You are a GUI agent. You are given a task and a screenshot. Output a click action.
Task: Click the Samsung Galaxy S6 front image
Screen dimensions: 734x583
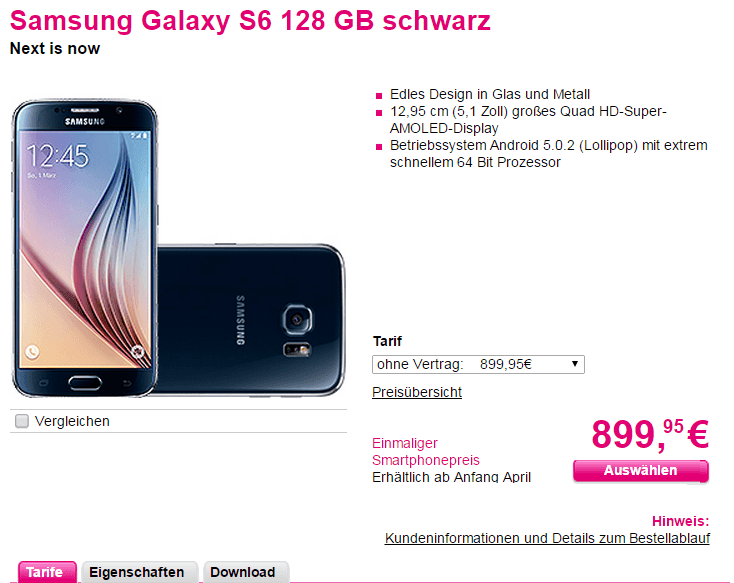coord(85,248)
